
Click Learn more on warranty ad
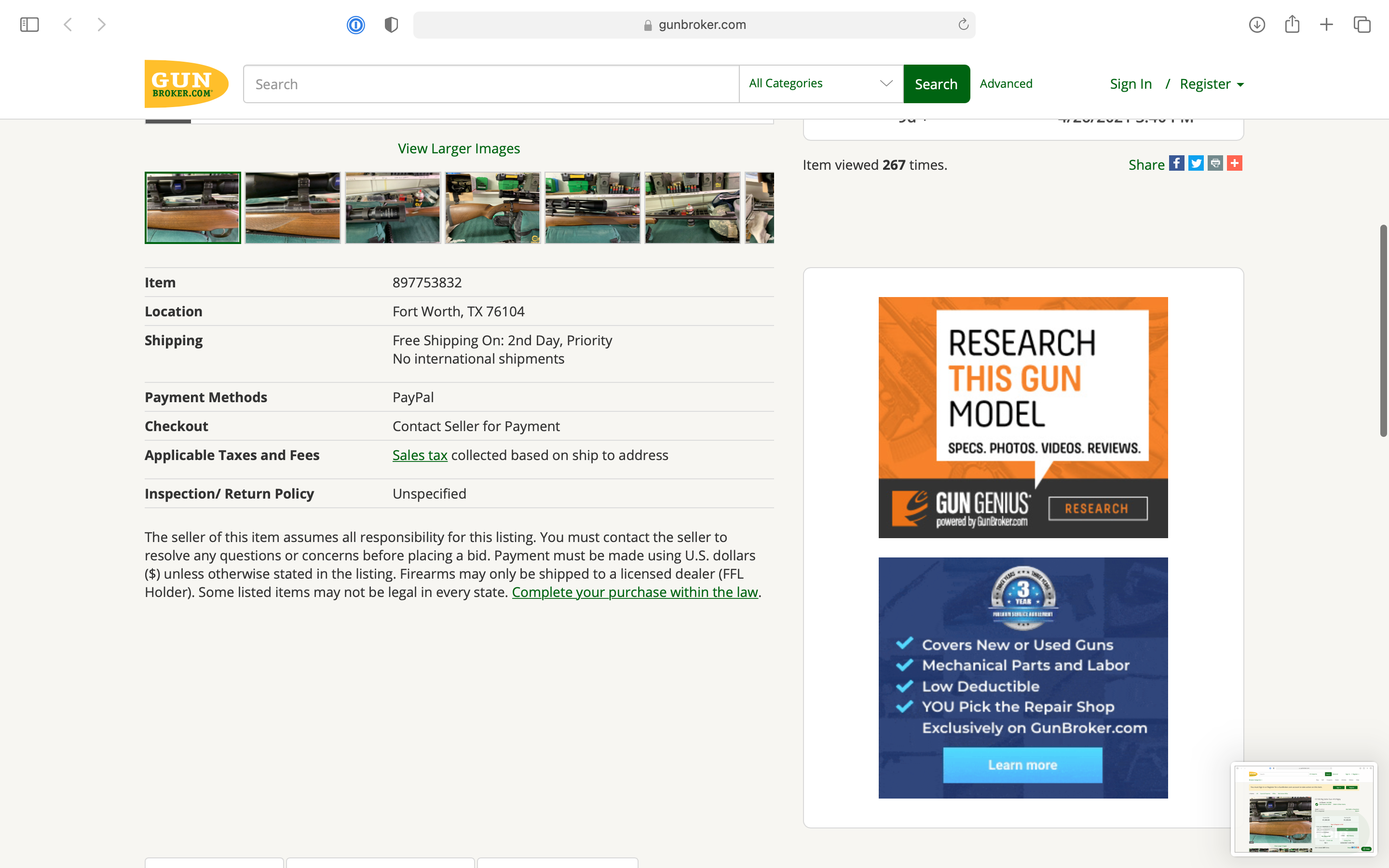pyautogui.click(x=1022, y=765)
